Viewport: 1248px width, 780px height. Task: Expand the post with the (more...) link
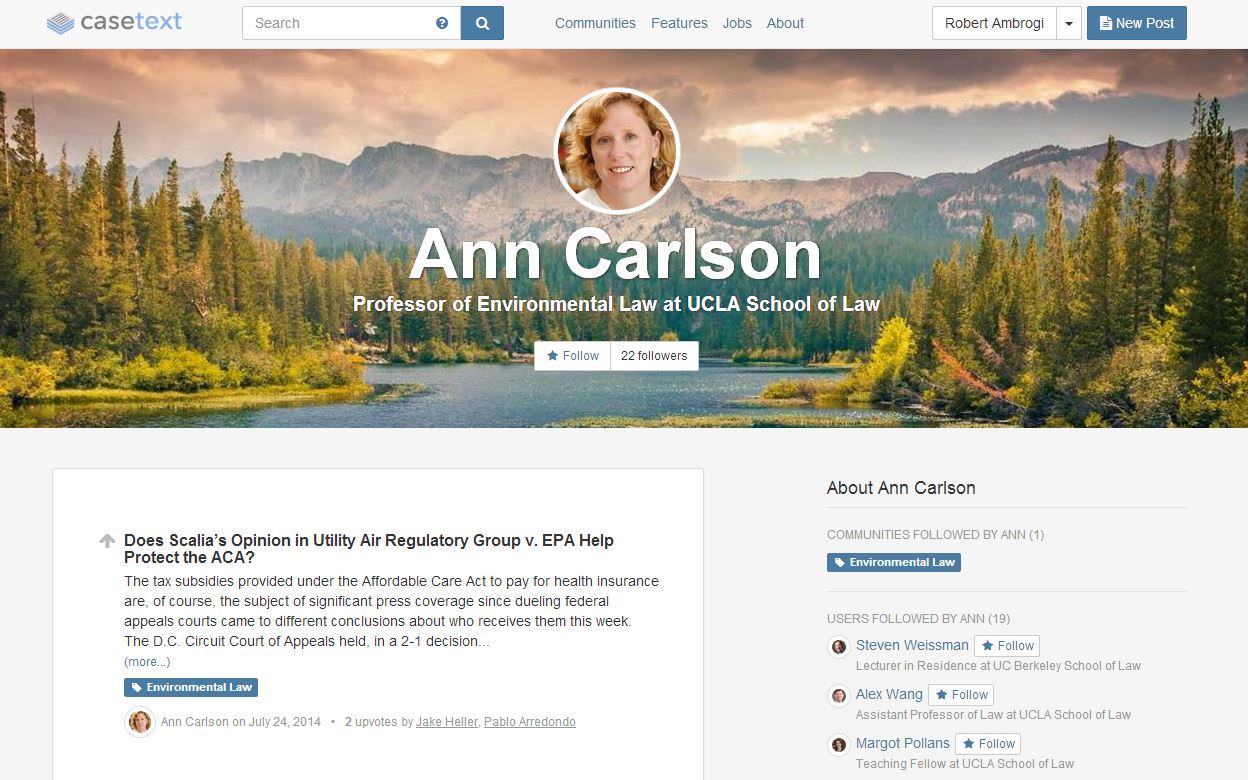coord(147,662)
